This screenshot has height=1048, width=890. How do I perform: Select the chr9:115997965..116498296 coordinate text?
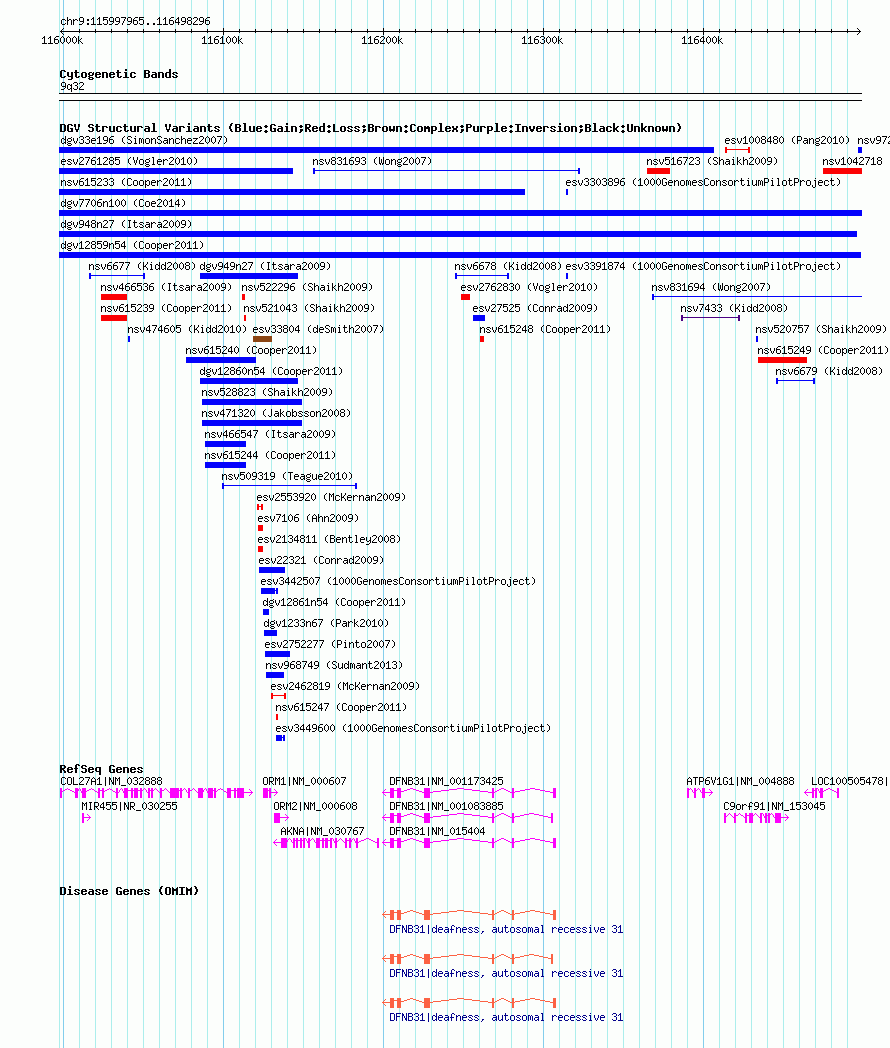tap(135, 21)
